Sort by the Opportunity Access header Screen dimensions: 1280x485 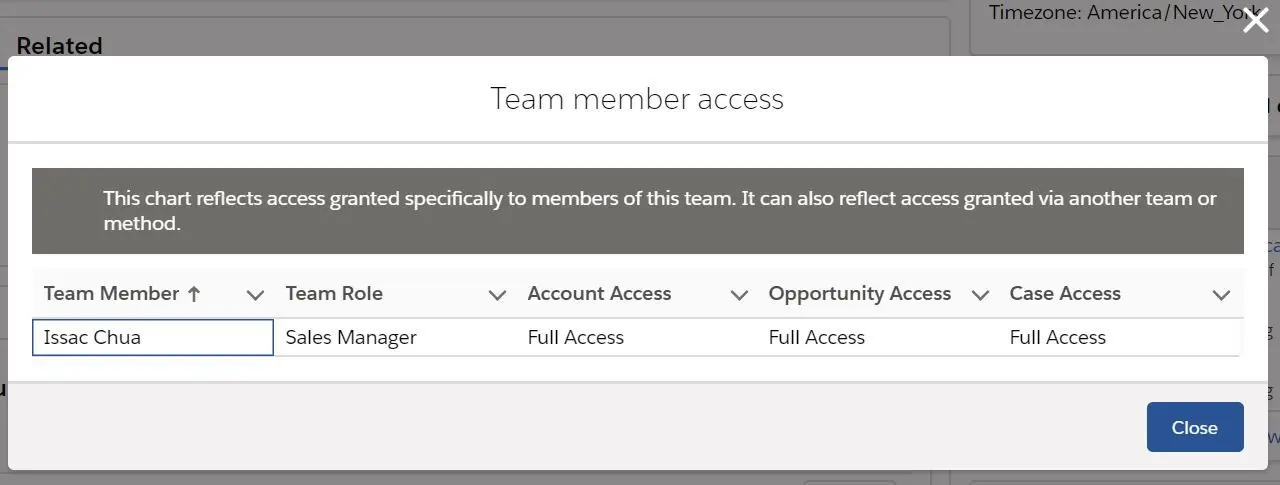(x=860, y=294)
